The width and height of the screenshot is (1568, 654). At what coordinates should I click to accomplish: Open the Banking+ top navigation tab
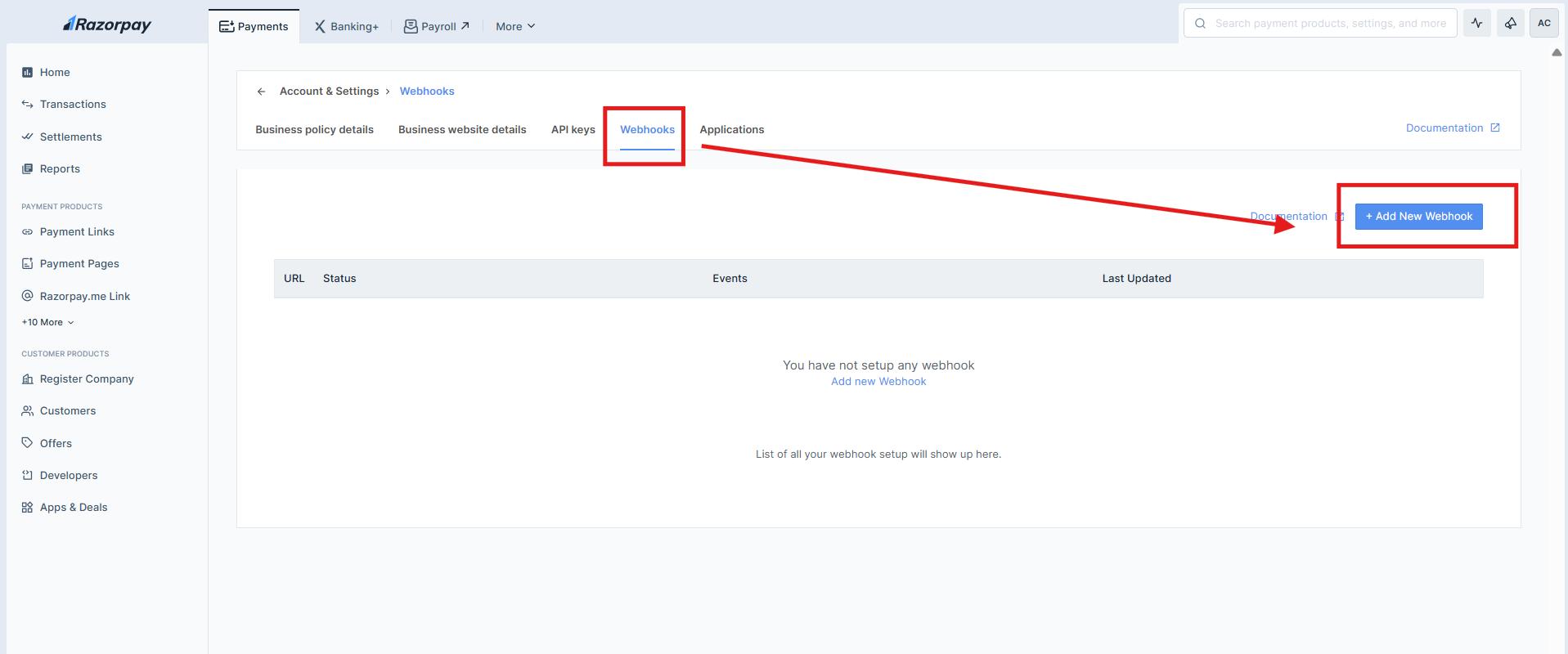pyautogui.click(x=347, y=26)
